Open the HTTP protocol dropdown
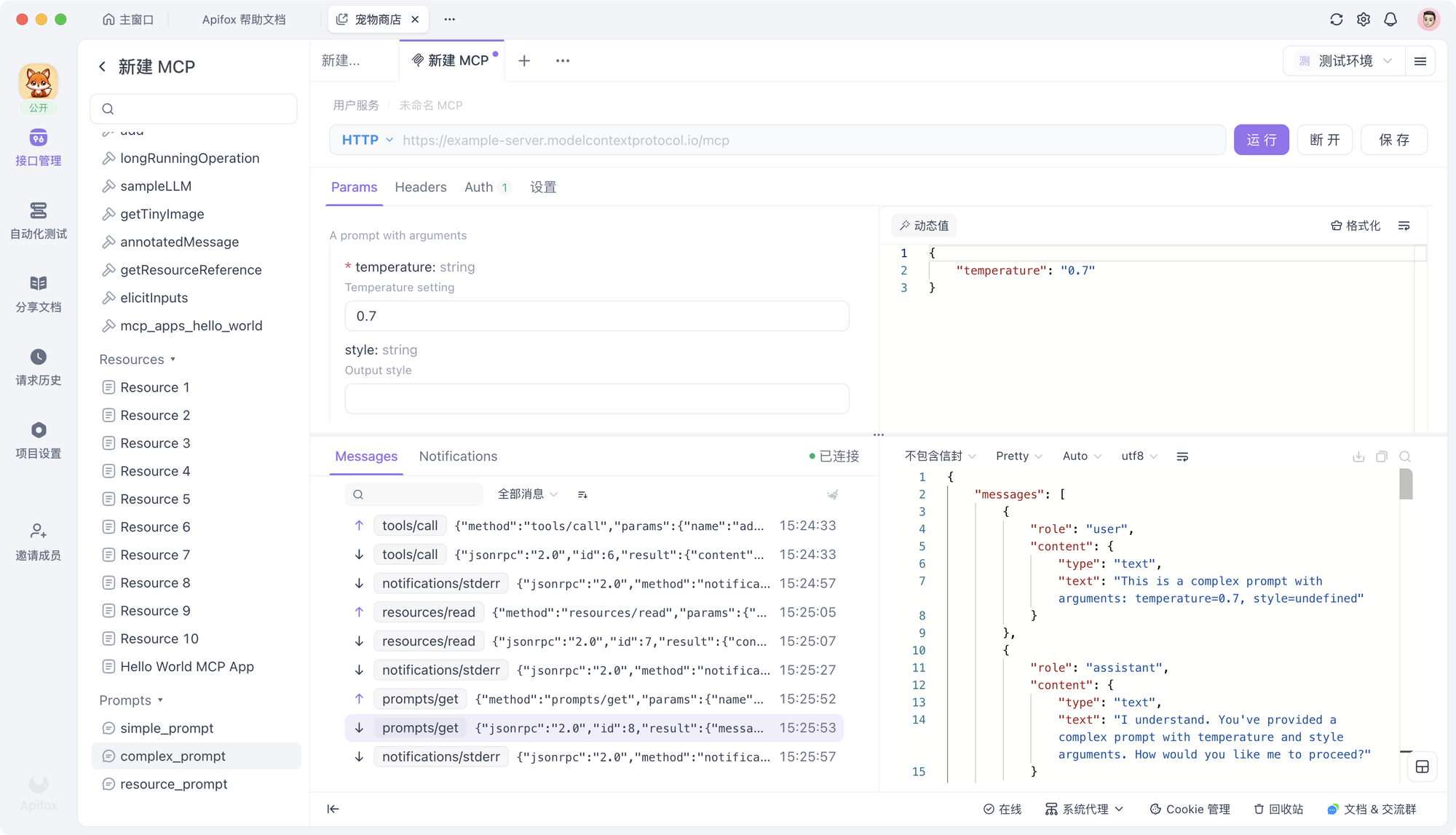 (367, 140)
